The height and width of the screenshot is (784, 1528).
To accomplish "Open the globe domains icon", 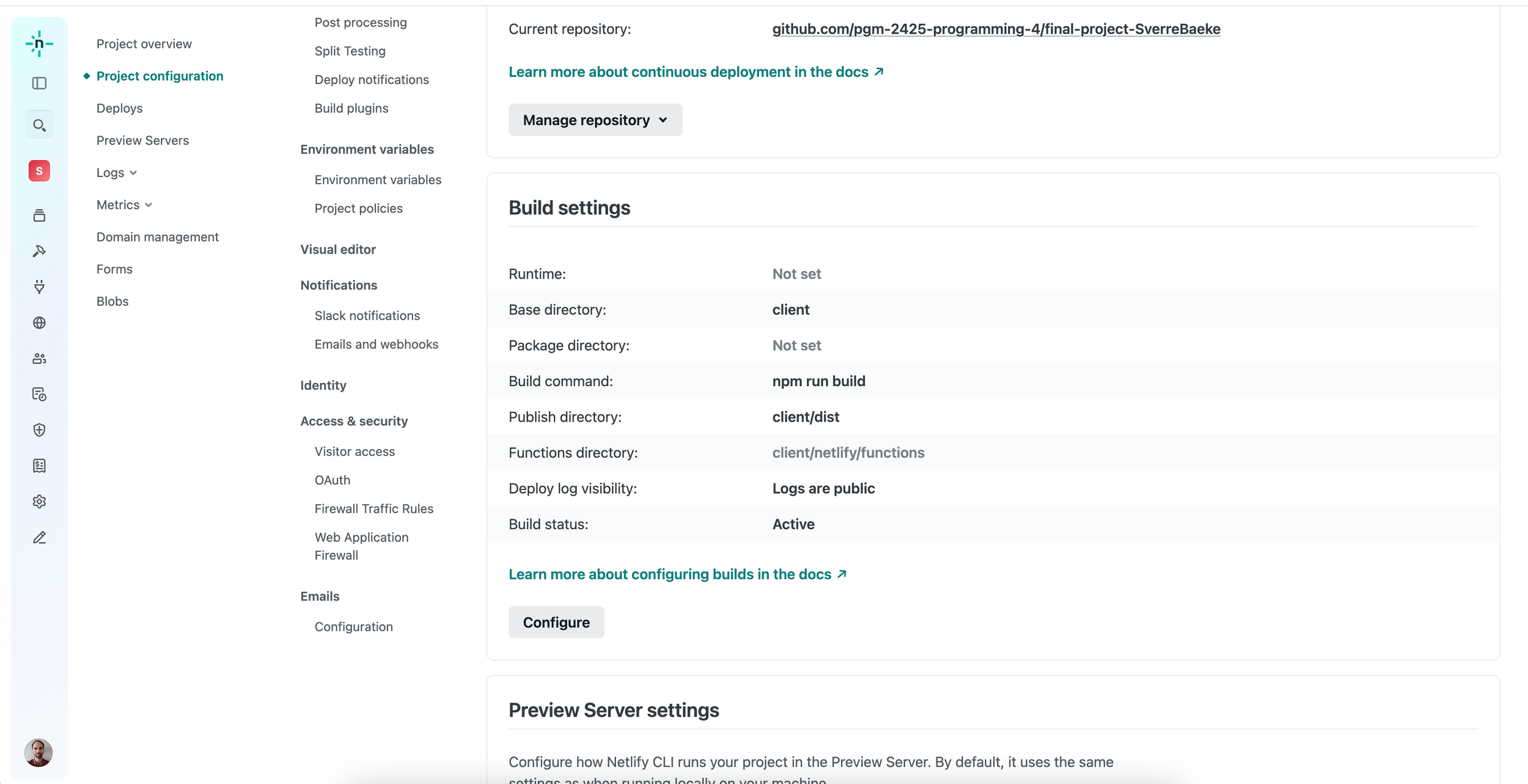I will tap(39, 323).
